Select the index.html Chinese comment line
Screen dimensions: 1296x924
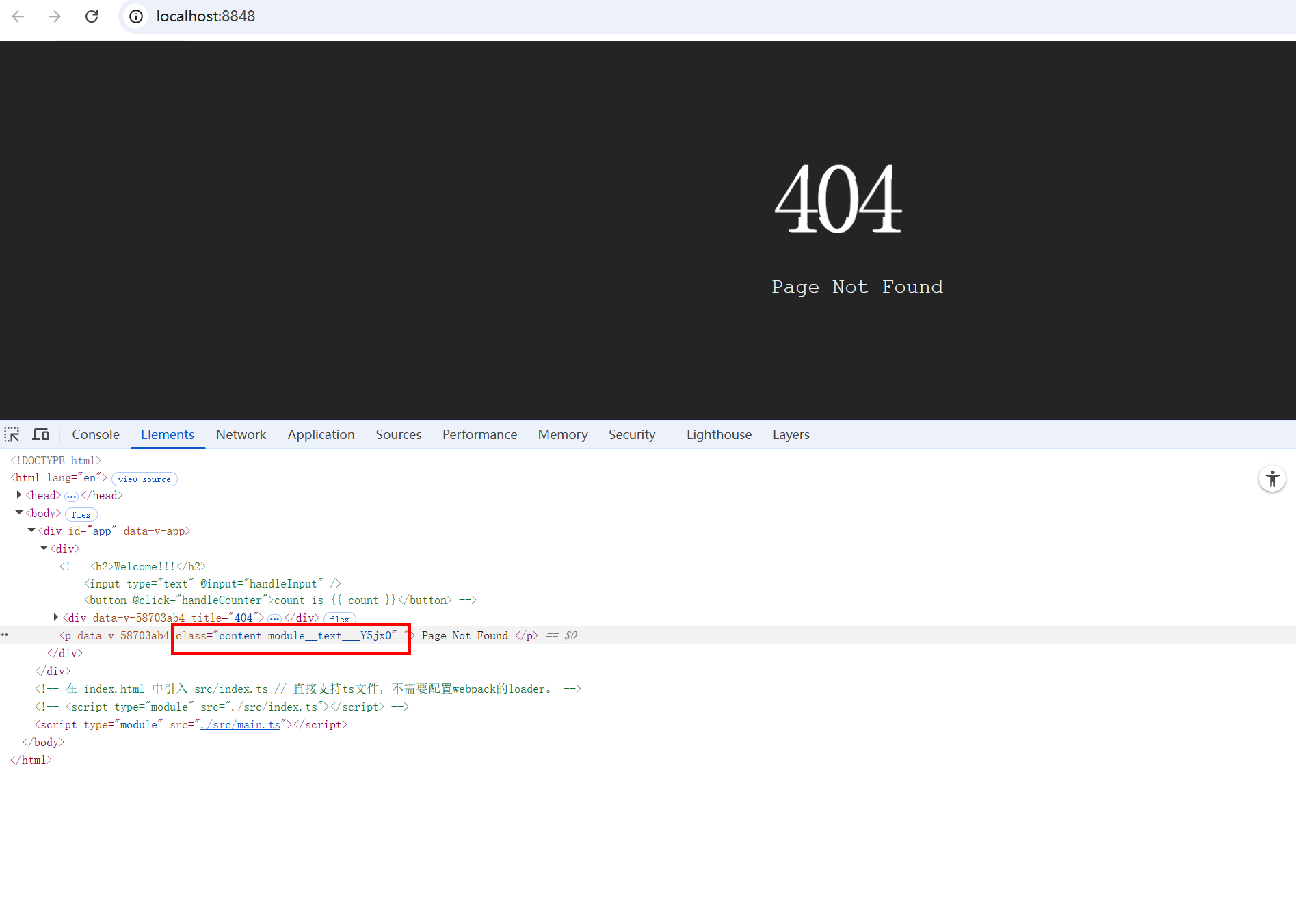point(308,689)
